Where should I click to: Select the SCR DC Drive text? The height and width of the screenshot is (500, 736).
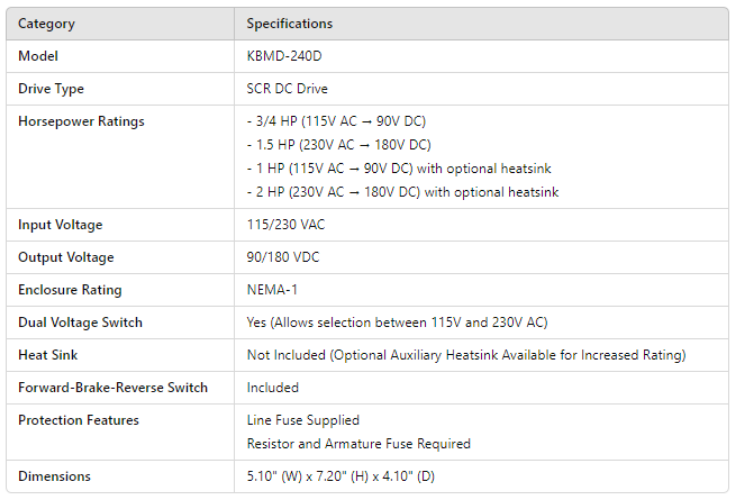click(x=287, y=89)
